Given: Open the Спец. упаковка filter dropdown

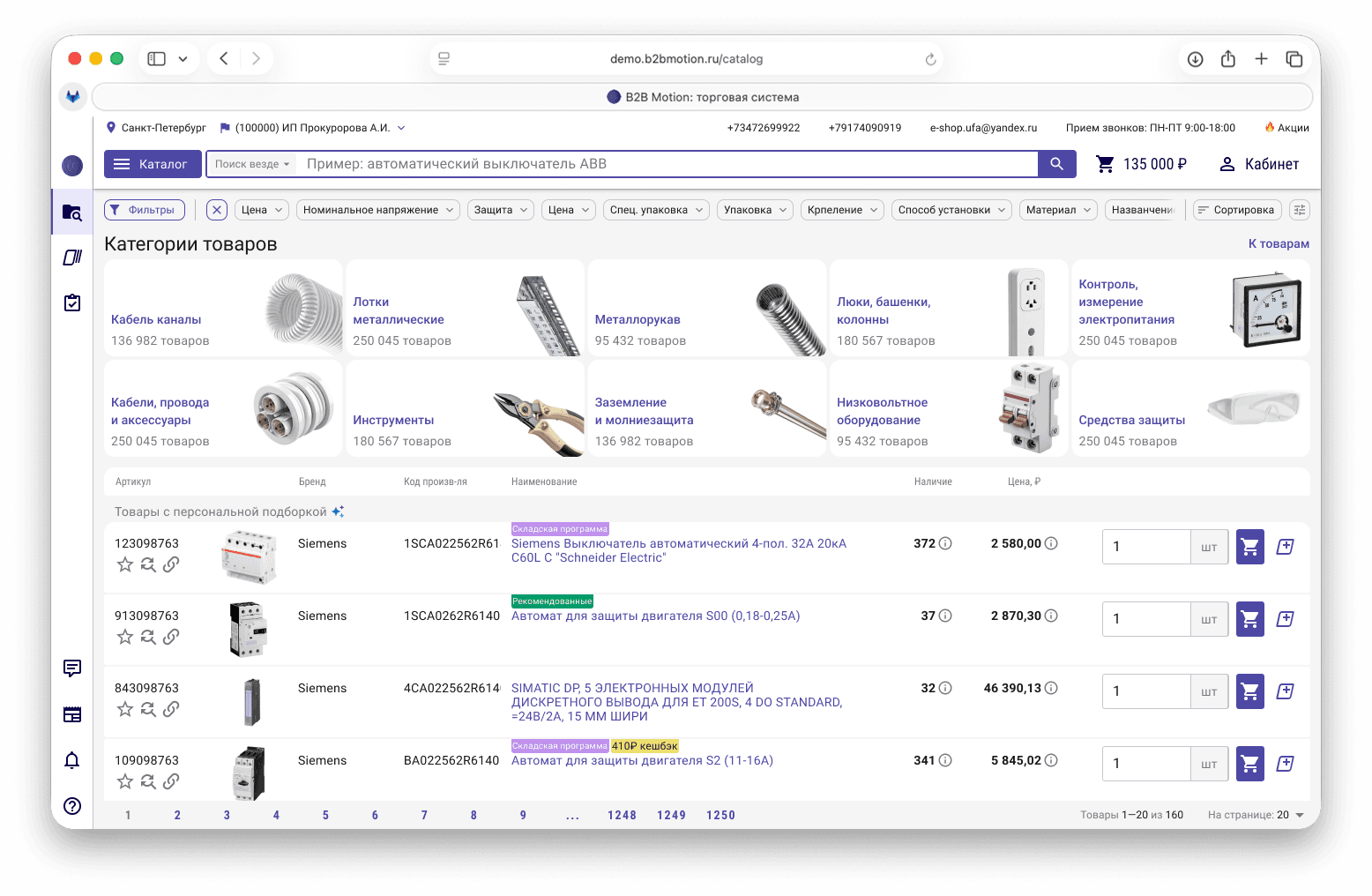Looking at the screenshot, I should tap(656, 210).
